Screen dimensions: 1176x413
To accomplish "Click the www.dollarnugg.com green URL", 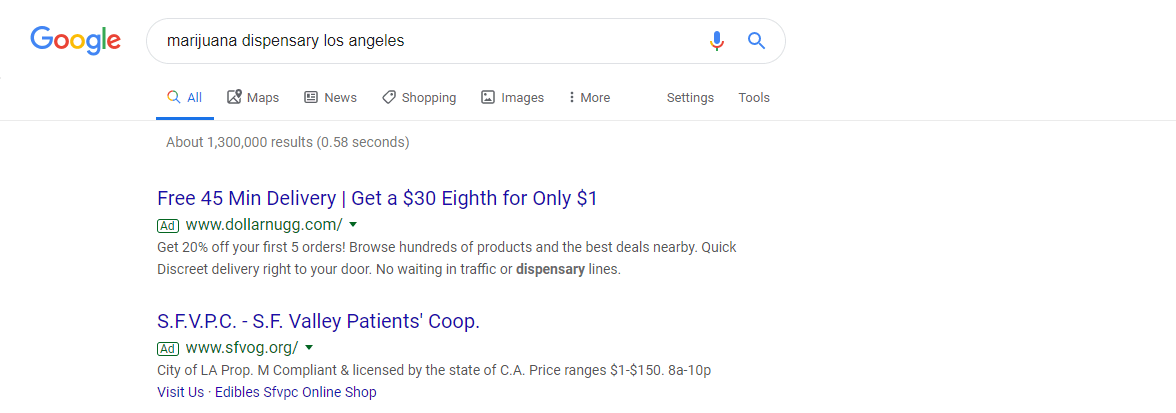I will point(264,224).
